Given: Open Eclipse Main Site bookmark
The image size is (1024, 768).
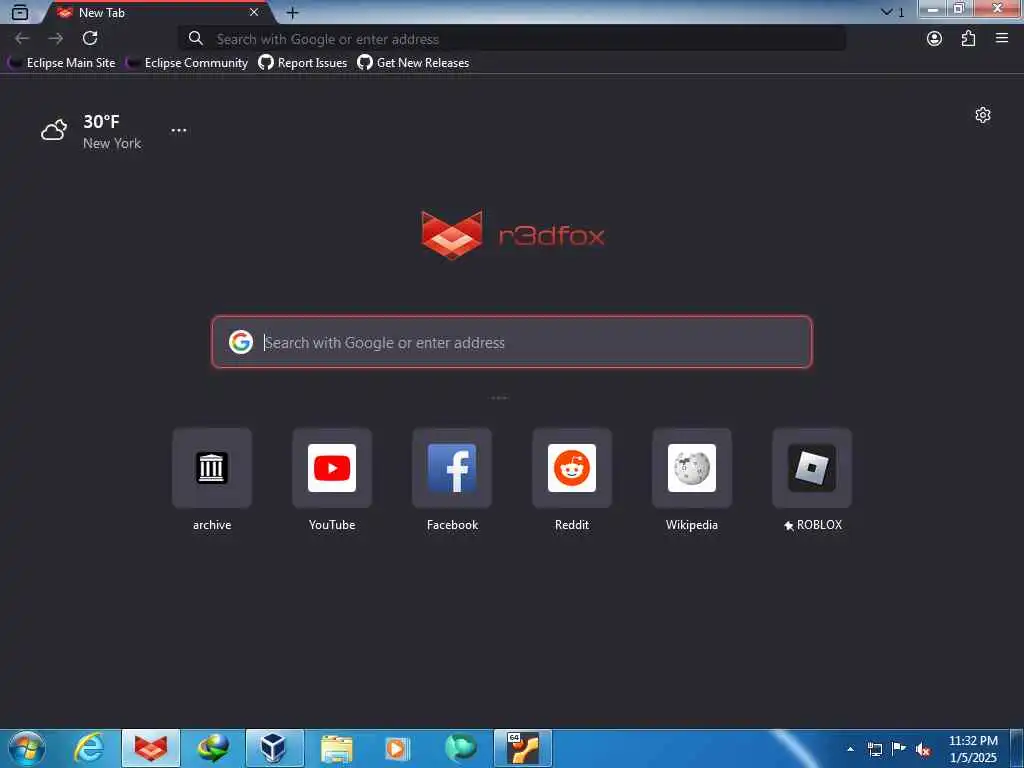Looking at the screenshot, I should tap(61, 63).
